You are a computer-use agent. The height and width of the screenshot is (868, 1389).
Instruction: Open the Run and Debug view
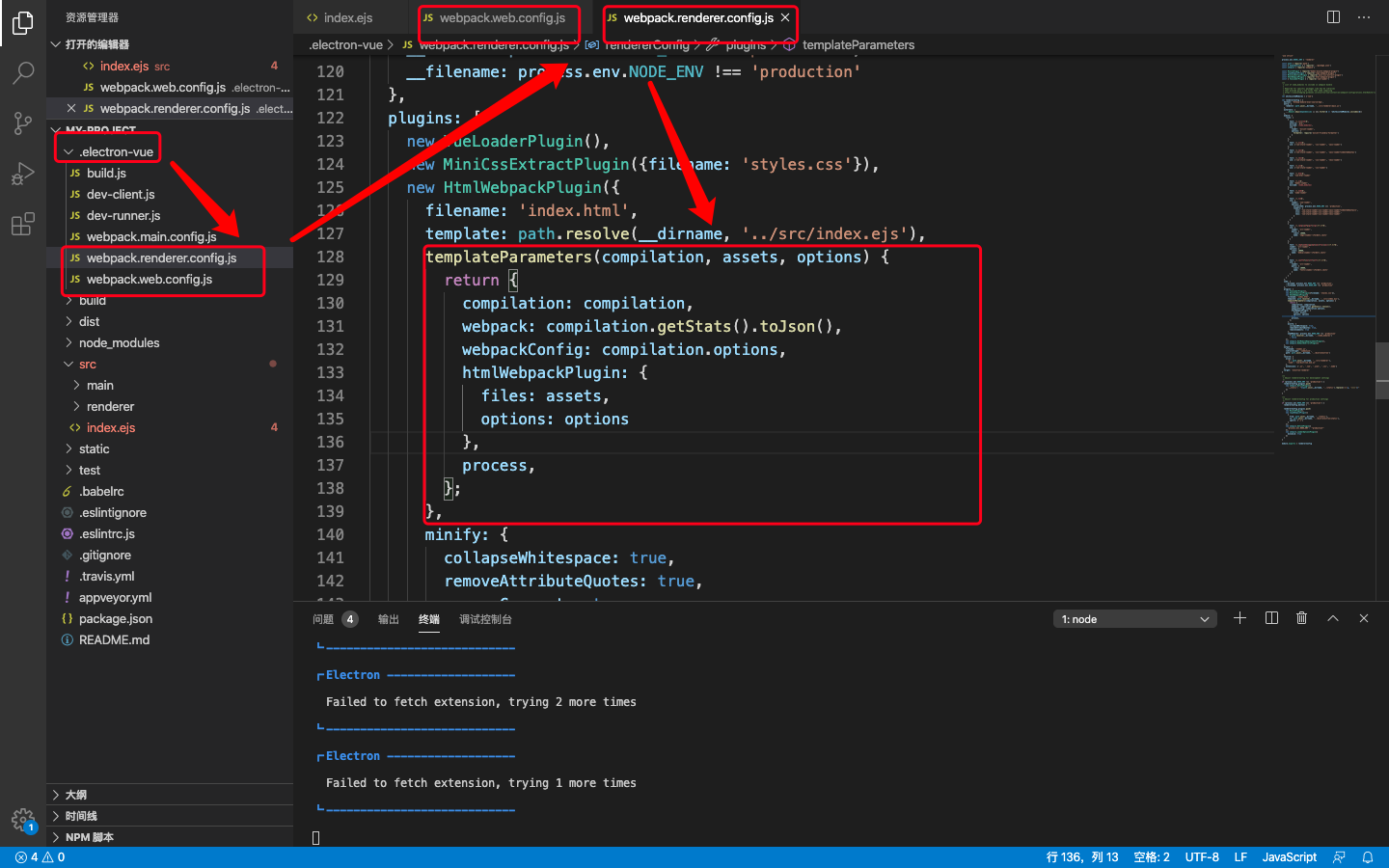pos(23,174)
